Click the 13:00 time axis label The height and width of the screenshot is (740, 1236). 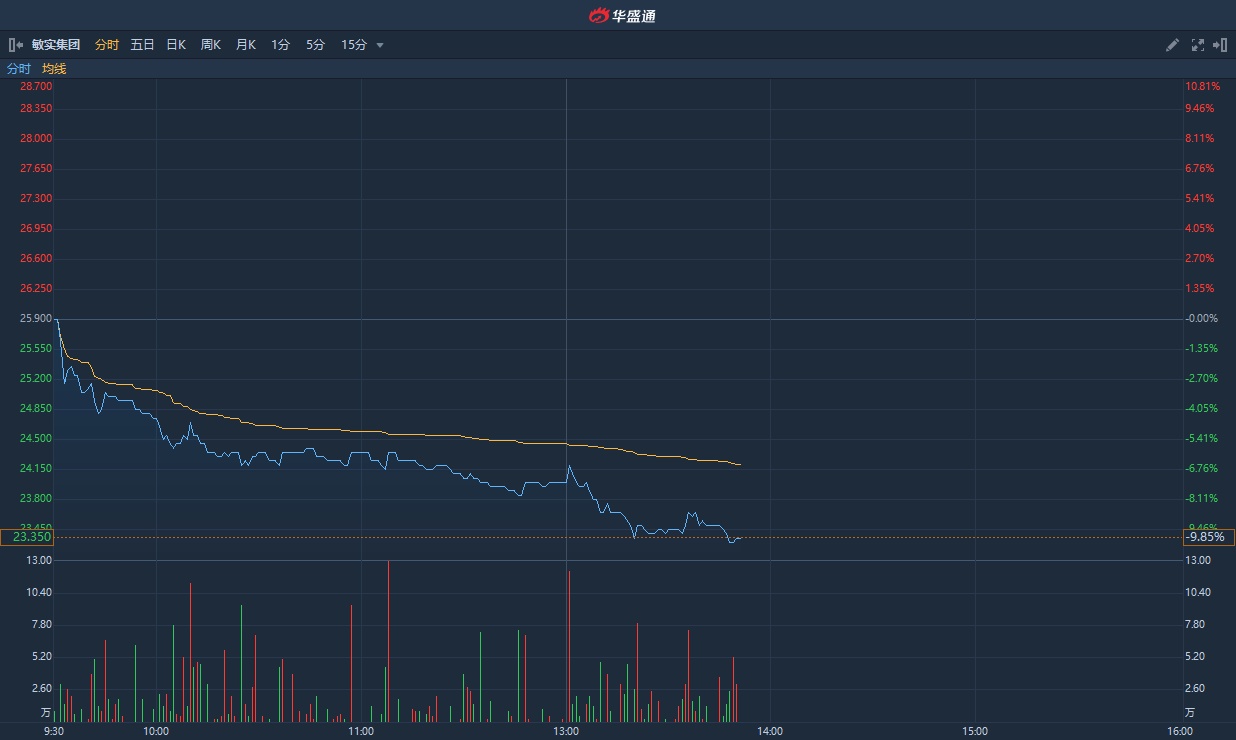pyautogui.click(x=566, y=731)
